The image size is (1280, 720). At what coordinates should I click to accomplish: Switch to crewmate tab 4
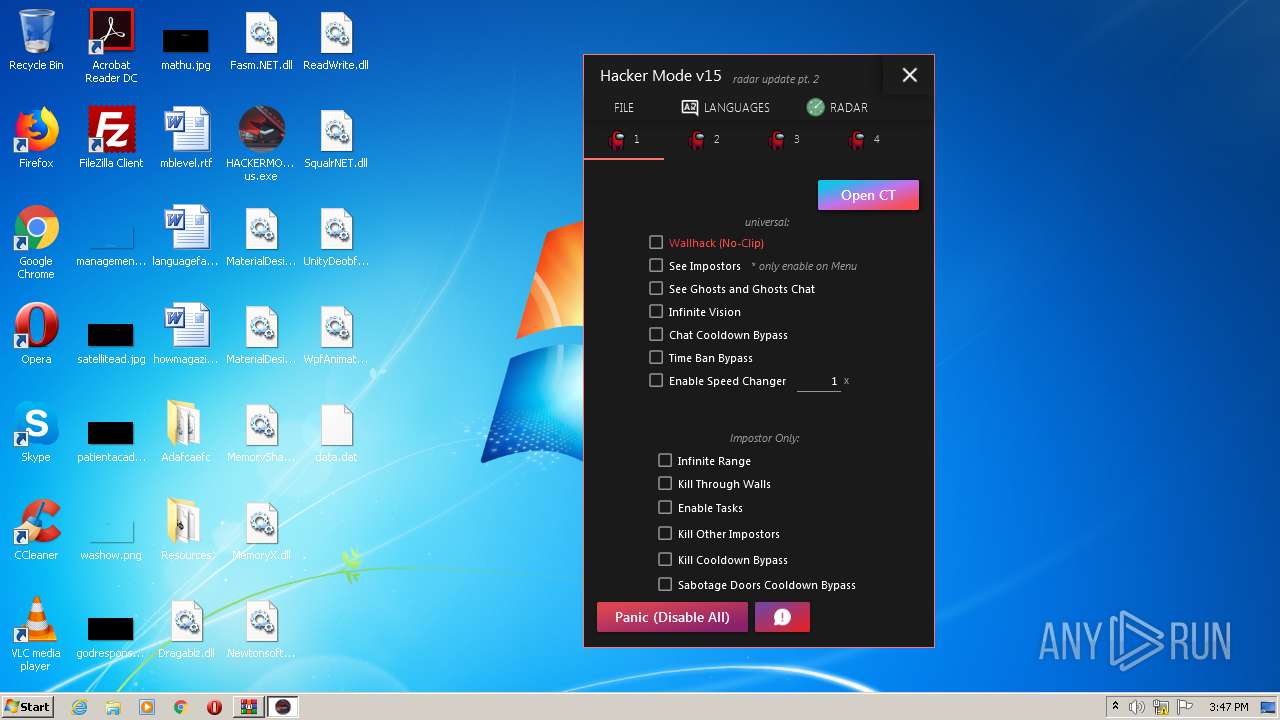pyautogui.click(x=864, y=140)
